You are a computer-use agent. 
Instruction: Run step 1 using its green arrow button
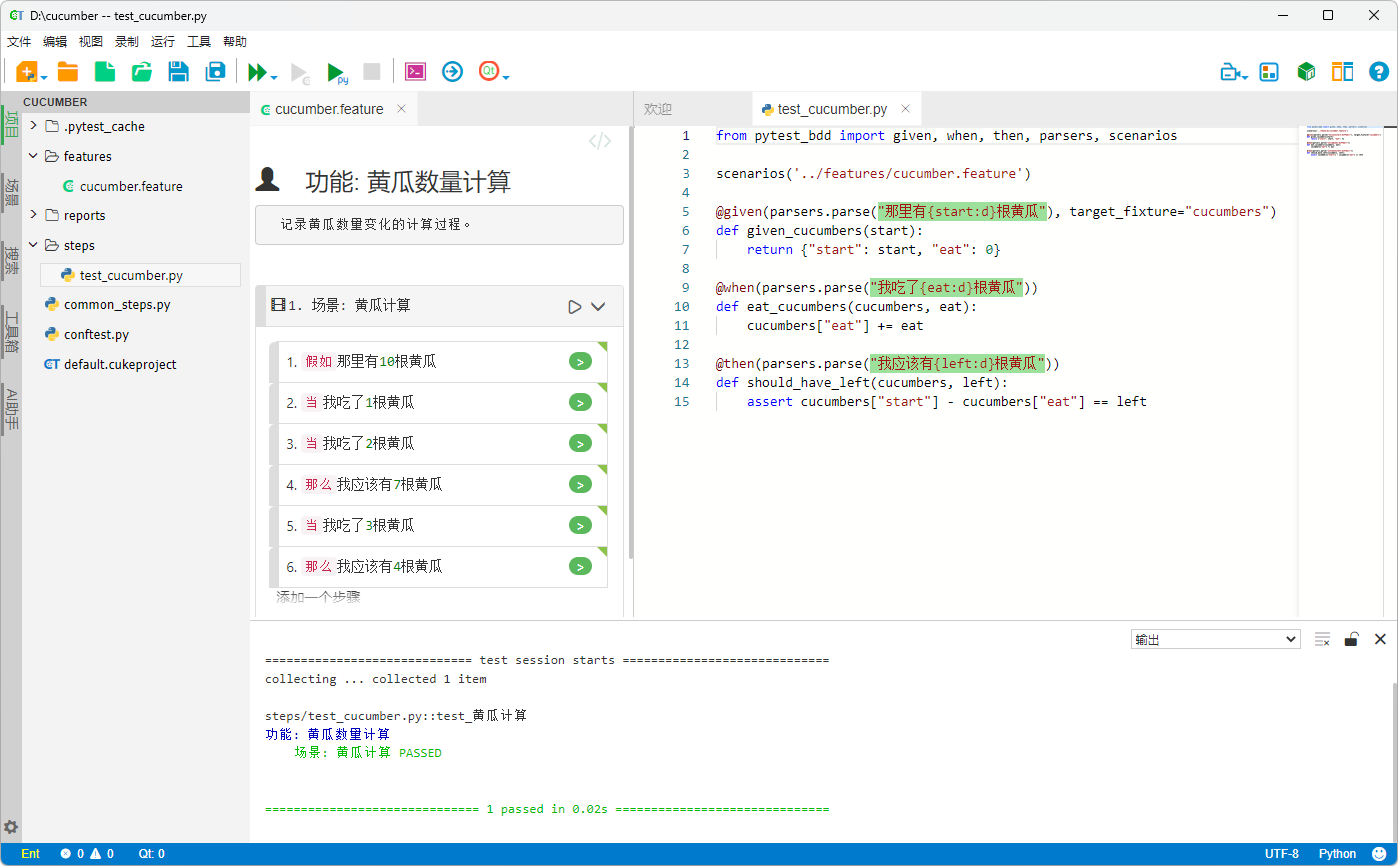tap(580, 361)
